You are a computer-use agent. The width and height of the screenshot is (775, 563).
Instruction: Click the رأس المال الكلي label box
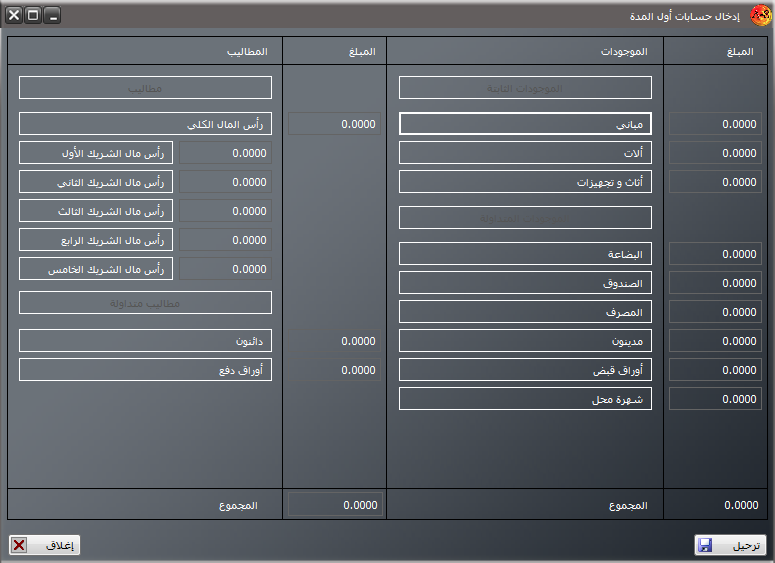click(x=145, y=124)
